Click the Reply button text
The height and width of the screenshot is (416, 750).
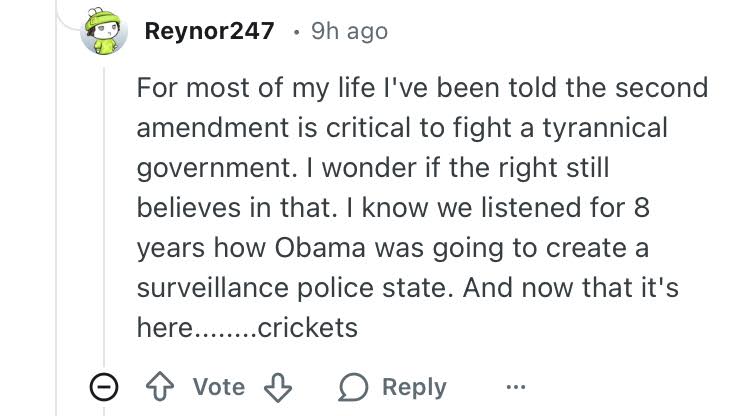(x=414, y=387)
